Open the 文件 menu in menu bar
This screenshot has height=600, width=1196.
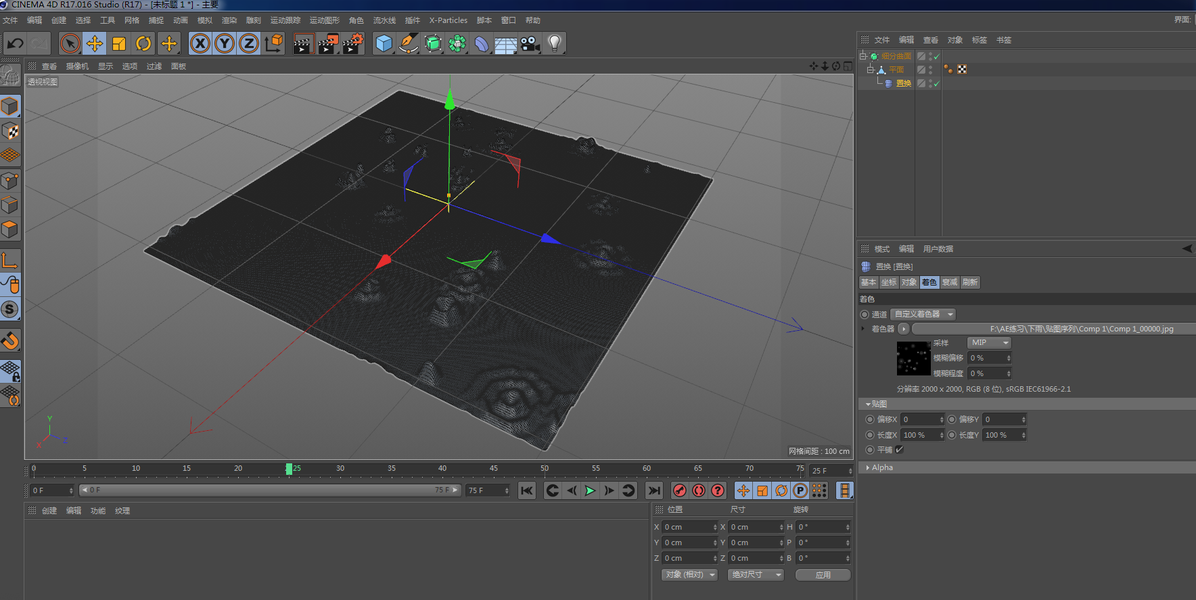pyautogui.click(x=11, y=21)
